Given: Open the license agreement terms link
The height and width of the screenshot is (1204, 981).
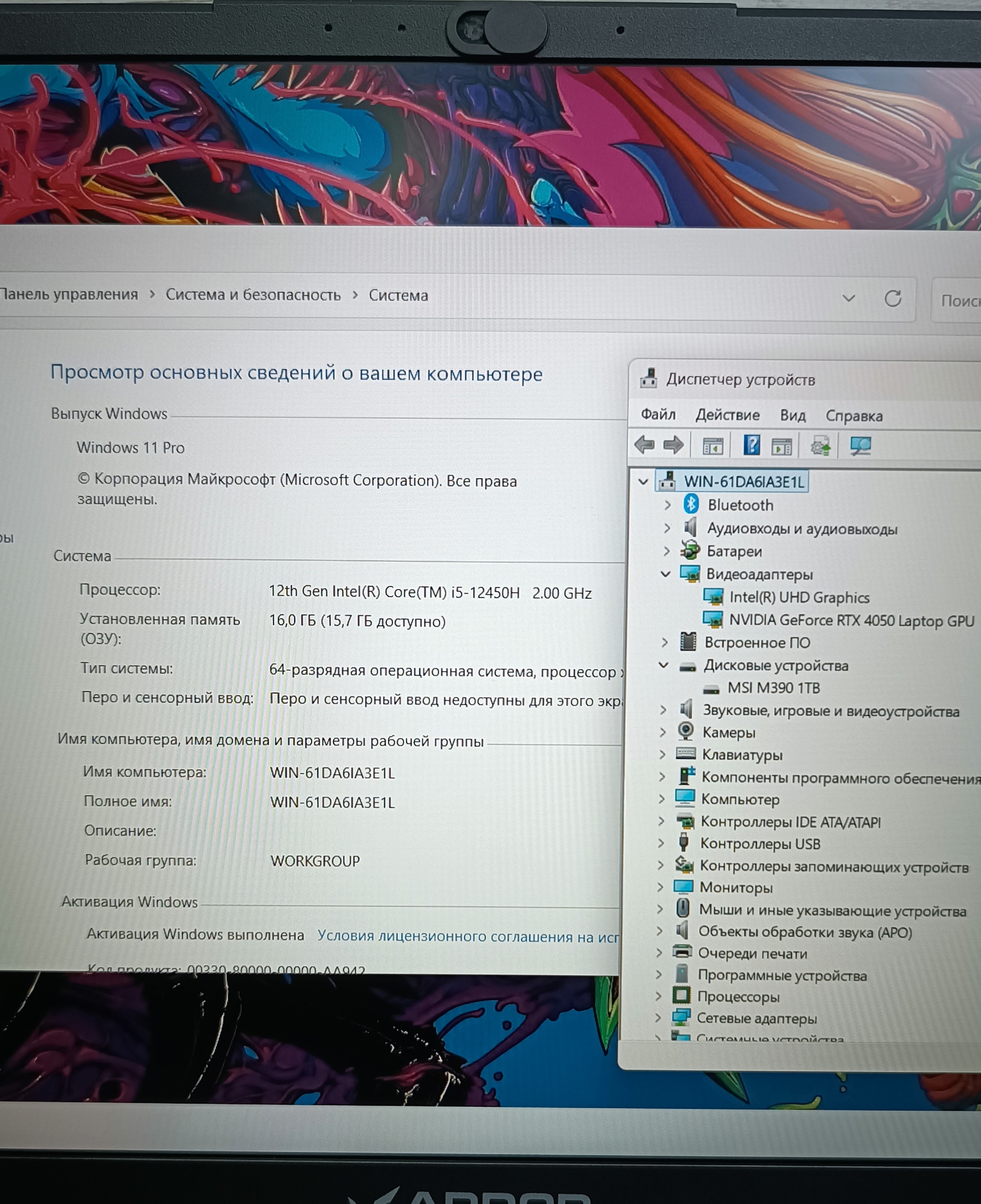Looking at the screenshot, I should (x=467, y=936).
